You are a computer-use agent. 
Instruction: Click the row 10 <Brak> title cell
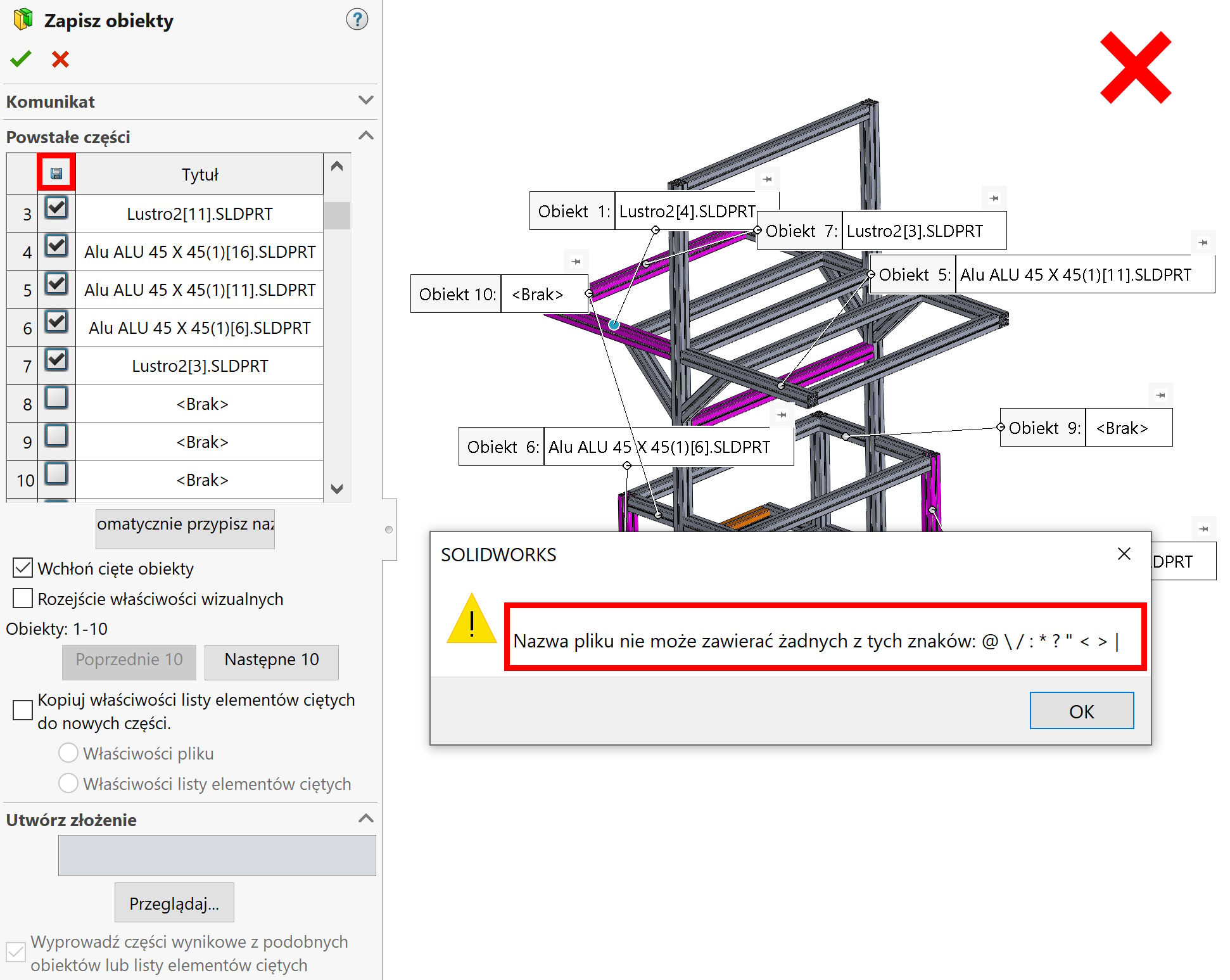tap(200, 480)
